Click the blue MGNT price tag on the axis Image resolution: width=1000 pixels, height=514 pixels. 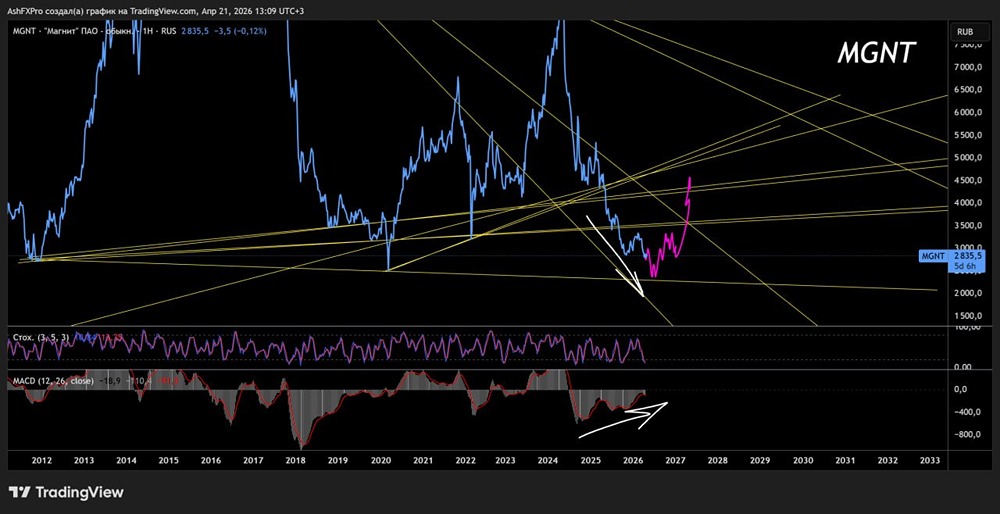coord(934,255)
